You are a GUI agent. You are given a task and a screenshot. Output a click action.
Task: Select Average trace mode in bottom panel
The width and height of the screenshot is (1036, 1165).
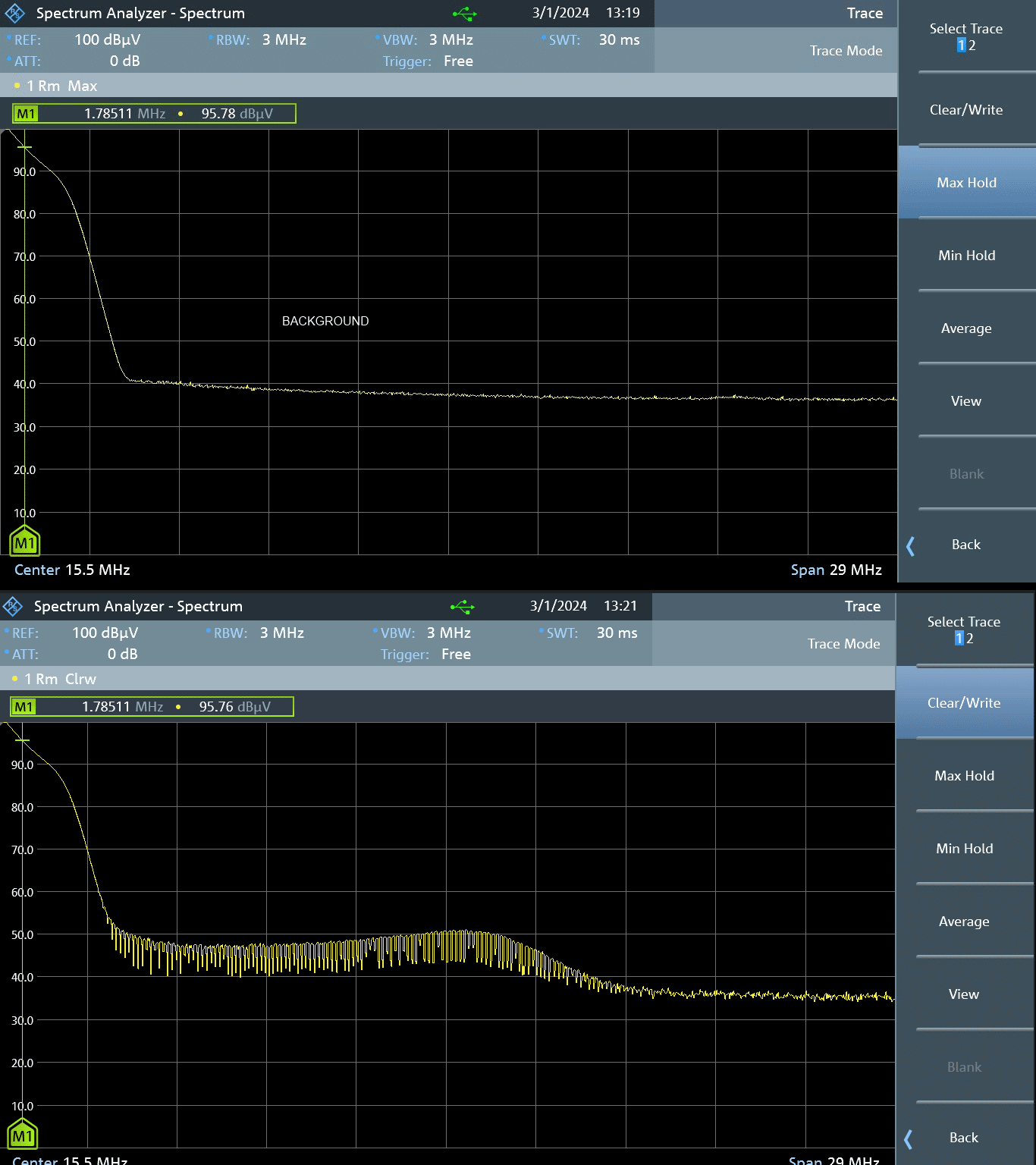tap(964, 922)
